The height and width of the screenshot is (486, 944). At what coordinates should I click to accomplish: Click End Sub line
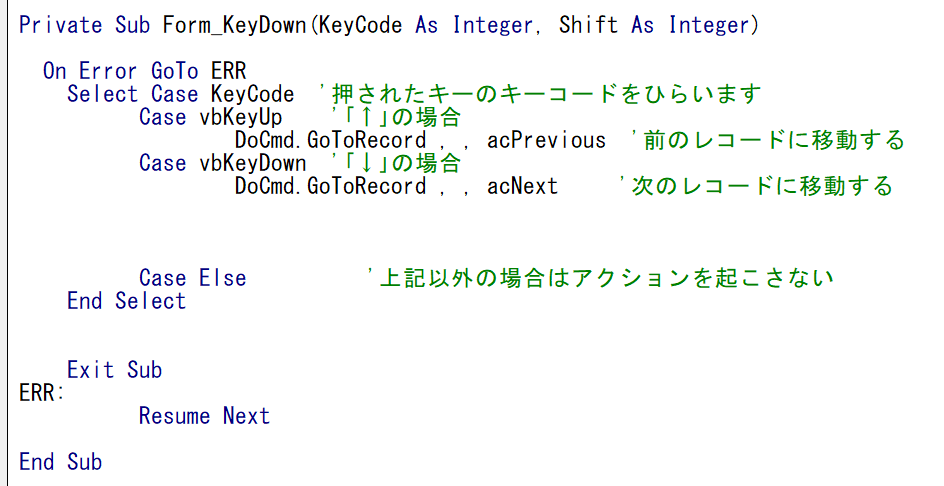tap(60, 461)
